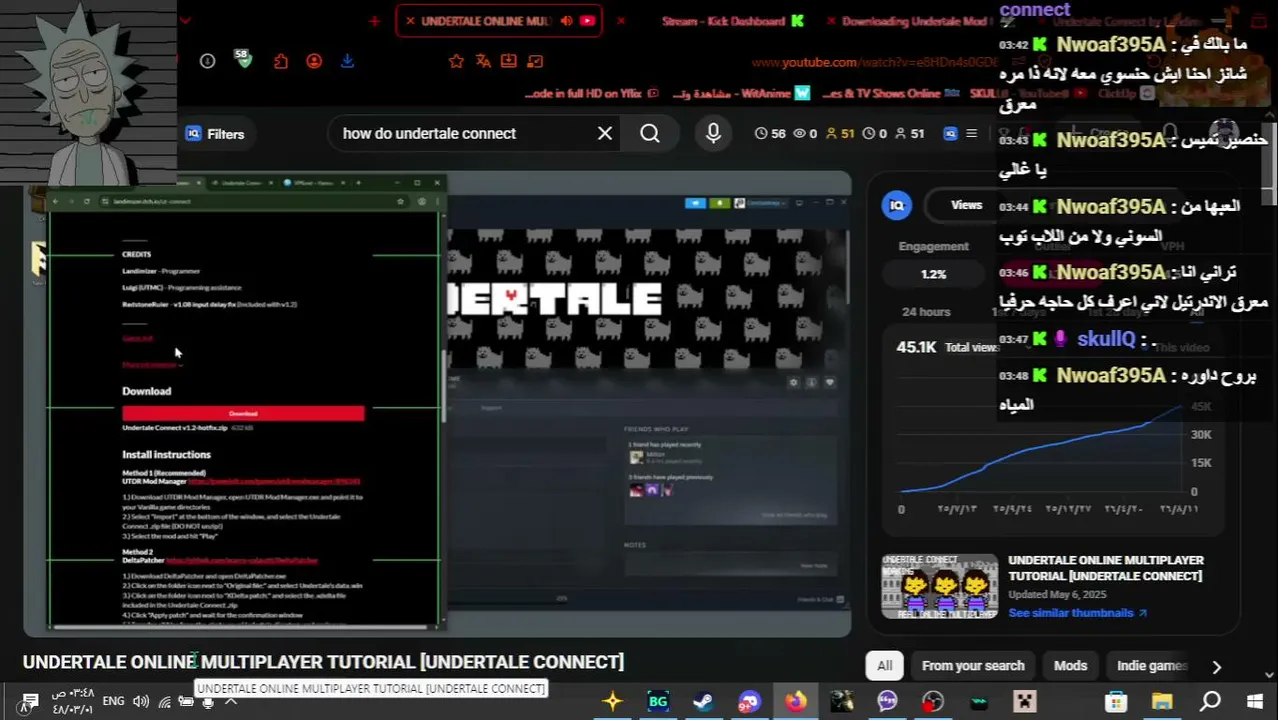Select the 24 hours time range
The height and width of the screenshot is (720, 1278).
coord(926,312)
